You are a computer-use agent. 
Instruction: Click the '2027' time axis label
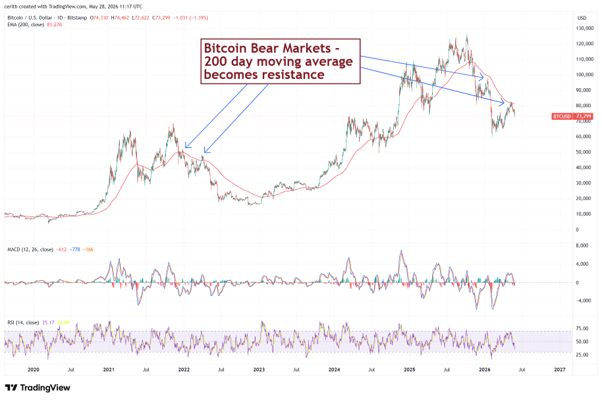(x=560, y=370)
